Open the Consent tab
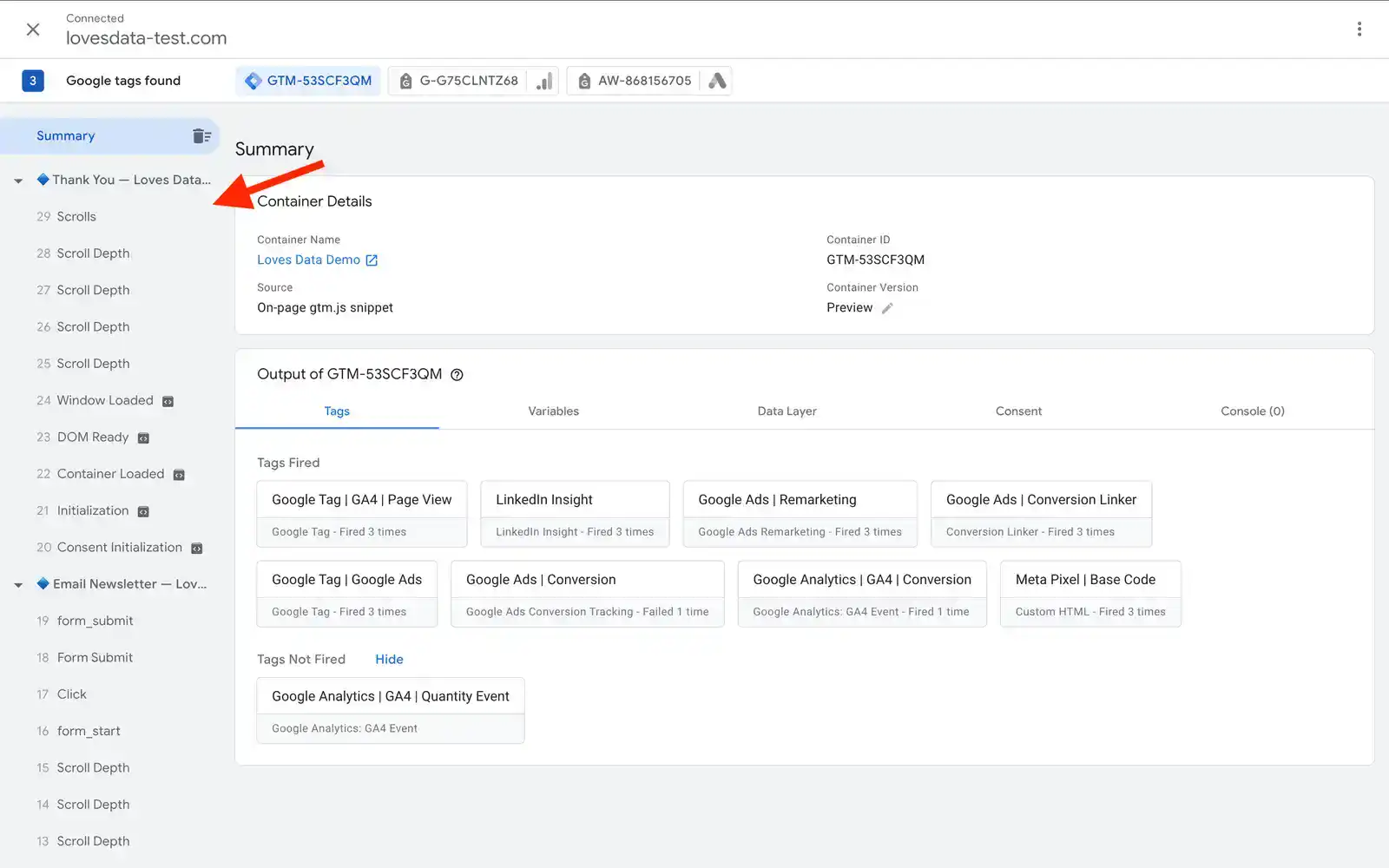Screen dimensions: 1389x868 click(x=1017, y=411)
